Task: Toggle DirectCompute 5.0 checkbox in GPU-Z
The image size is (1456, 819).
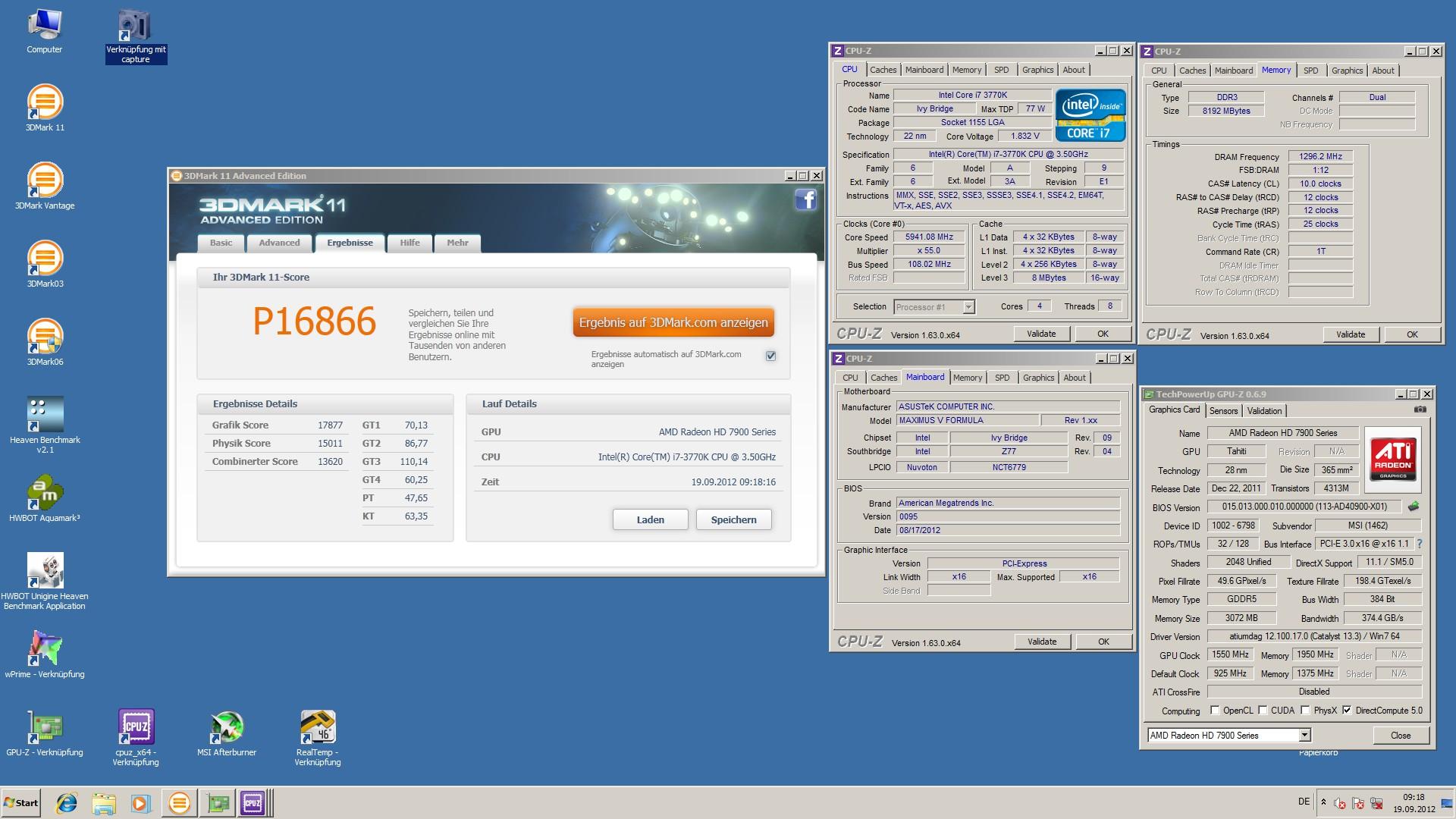Action: coord(1347,711)
